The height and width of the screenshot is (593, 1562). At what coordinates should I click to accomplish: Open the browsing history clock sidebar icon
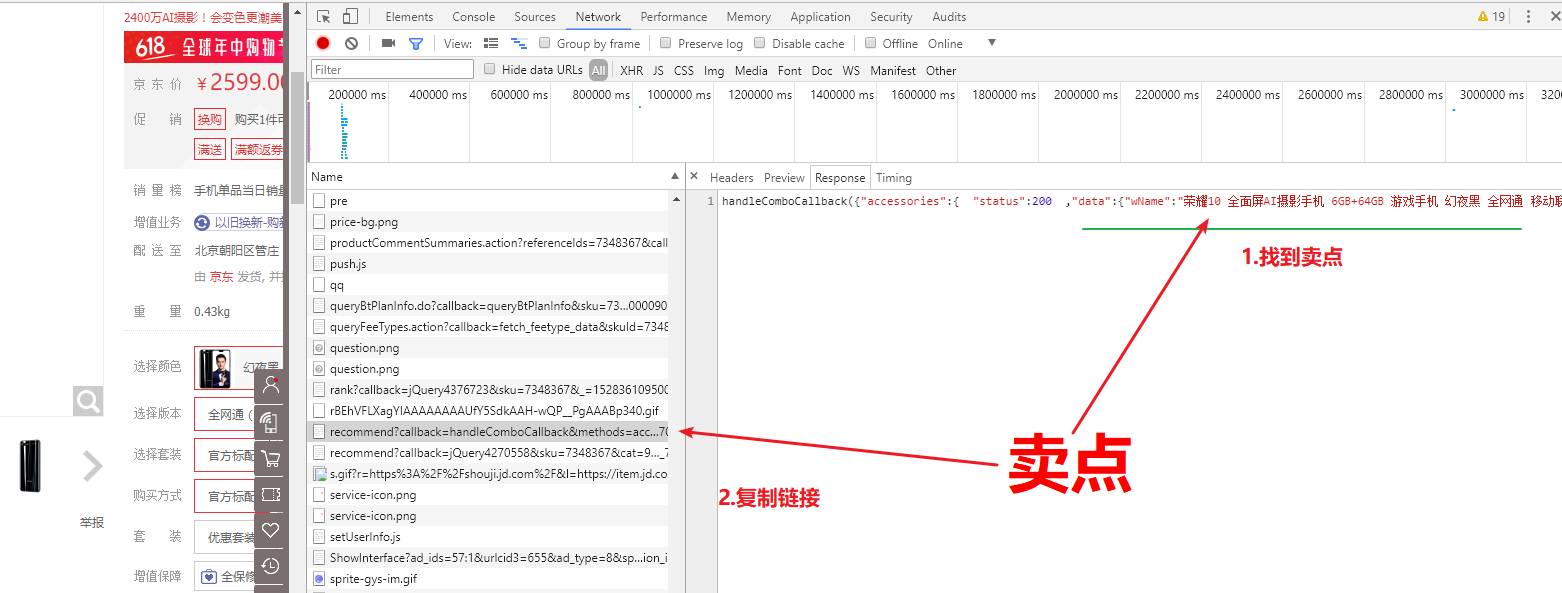[270, 566]
